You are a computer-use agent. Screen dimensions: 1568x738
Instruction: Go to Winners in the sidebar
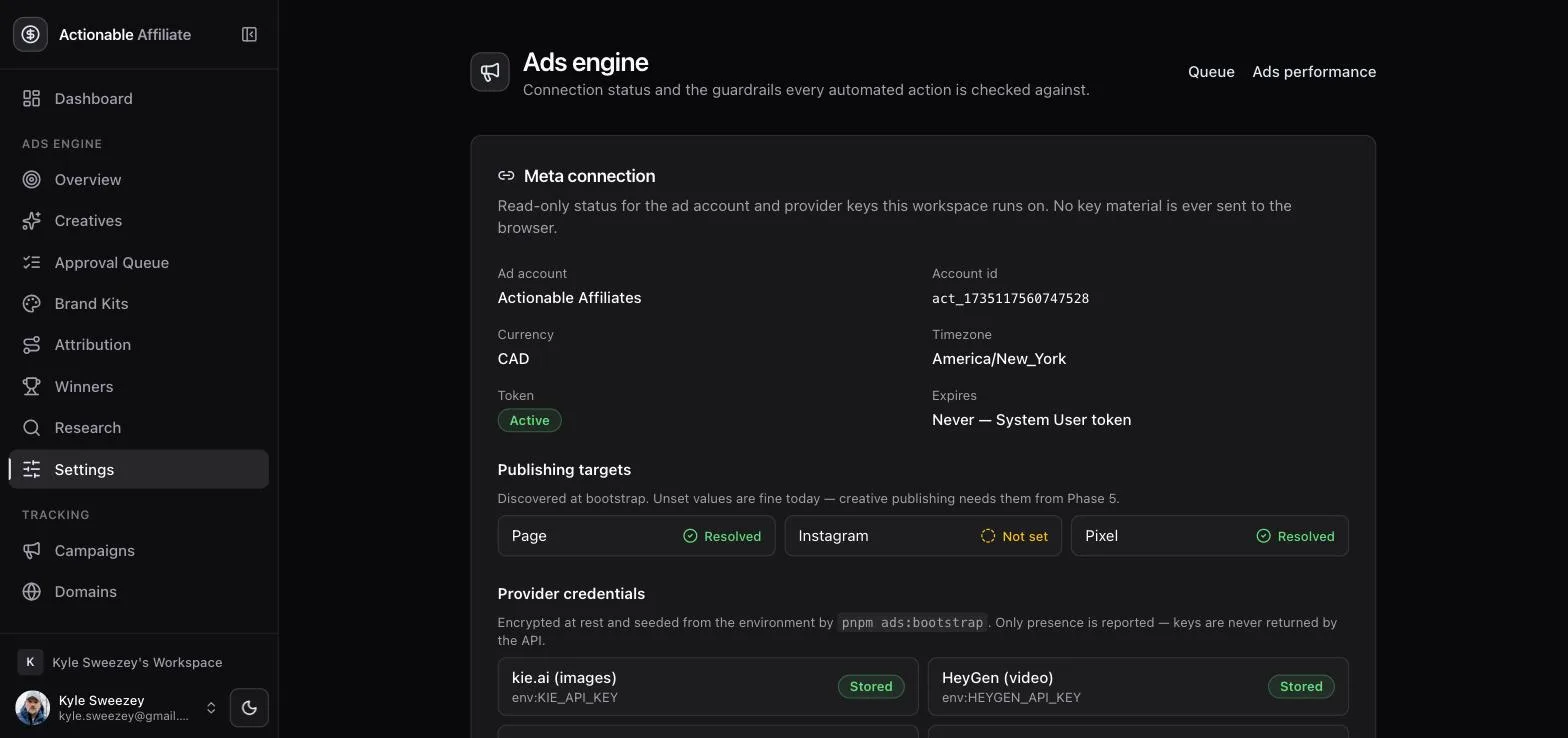click(139, 386)
